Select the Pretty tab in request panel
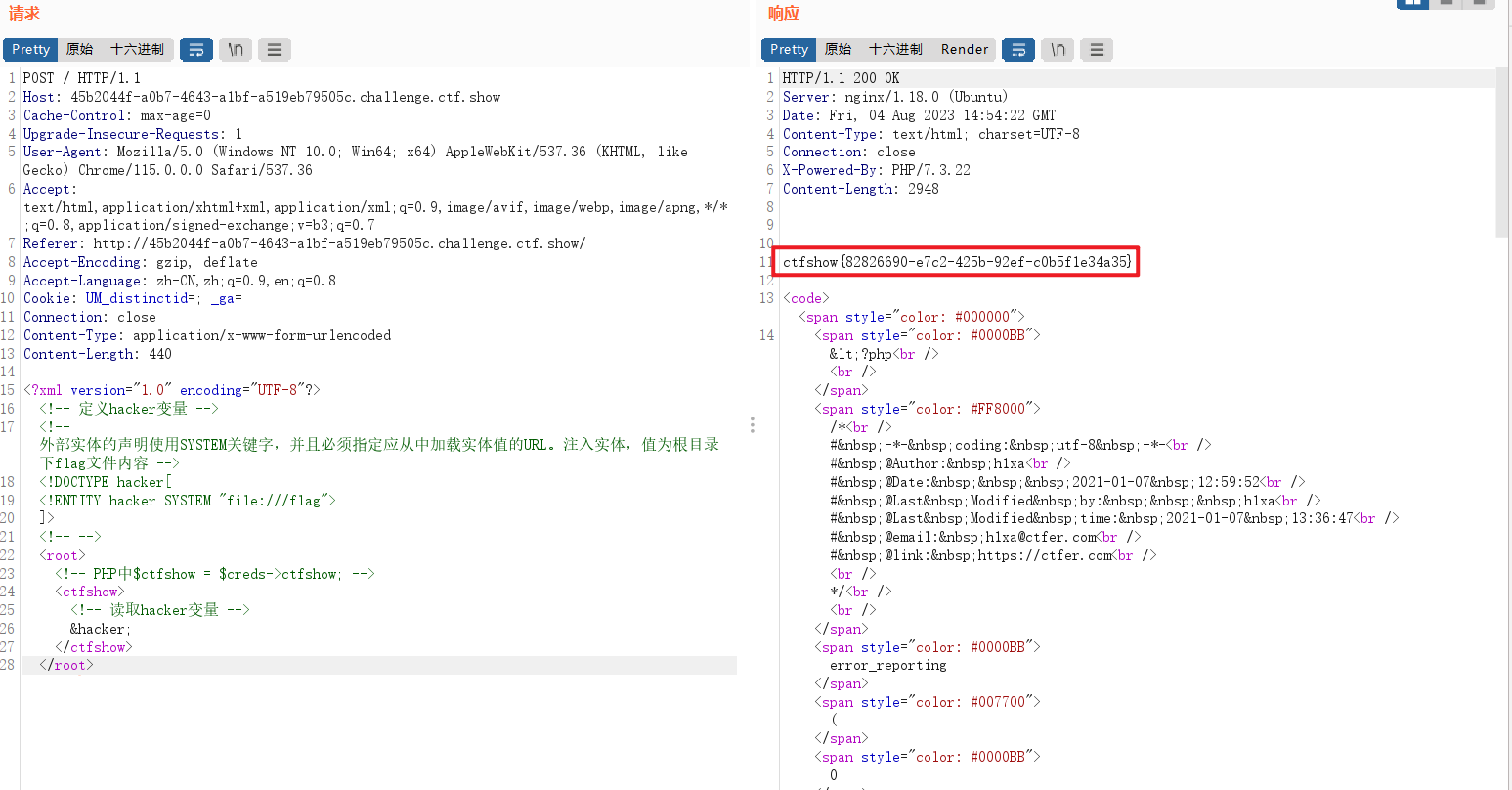Viewport: 1512px width, 790px height. tap(30, 49)
